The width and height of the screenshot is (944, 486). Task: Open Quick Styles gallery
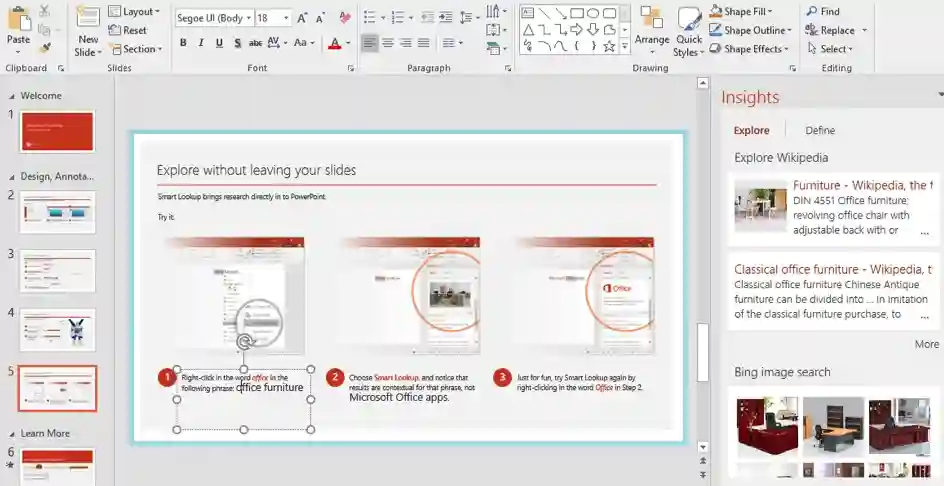(x=689, y=32)
